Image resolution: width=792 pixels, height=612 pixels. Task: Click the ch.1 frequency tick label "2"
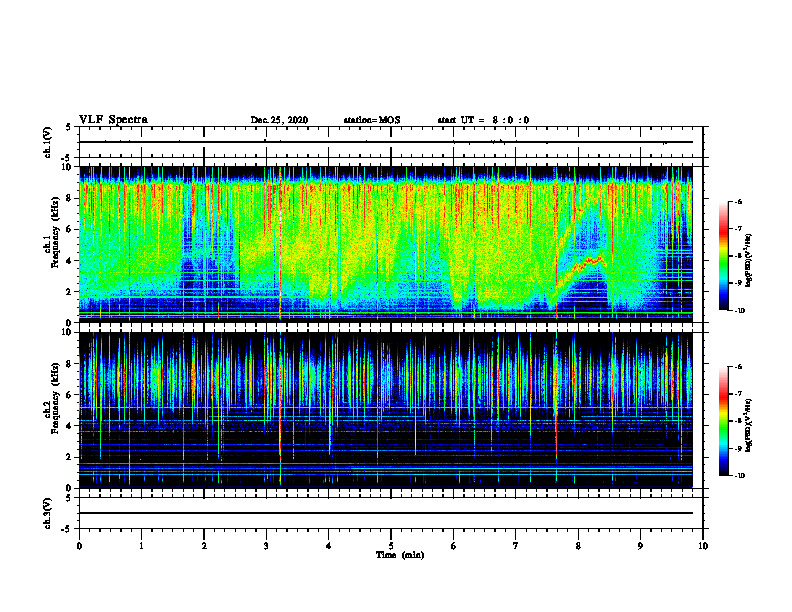tap(70, 292)
